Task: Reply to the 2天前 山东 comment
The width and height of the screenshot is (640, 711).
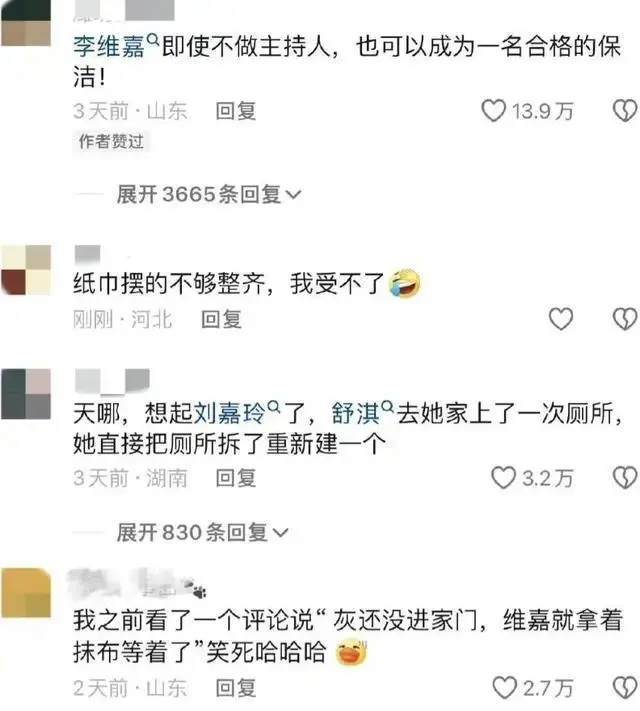Action: coord(235,688)
